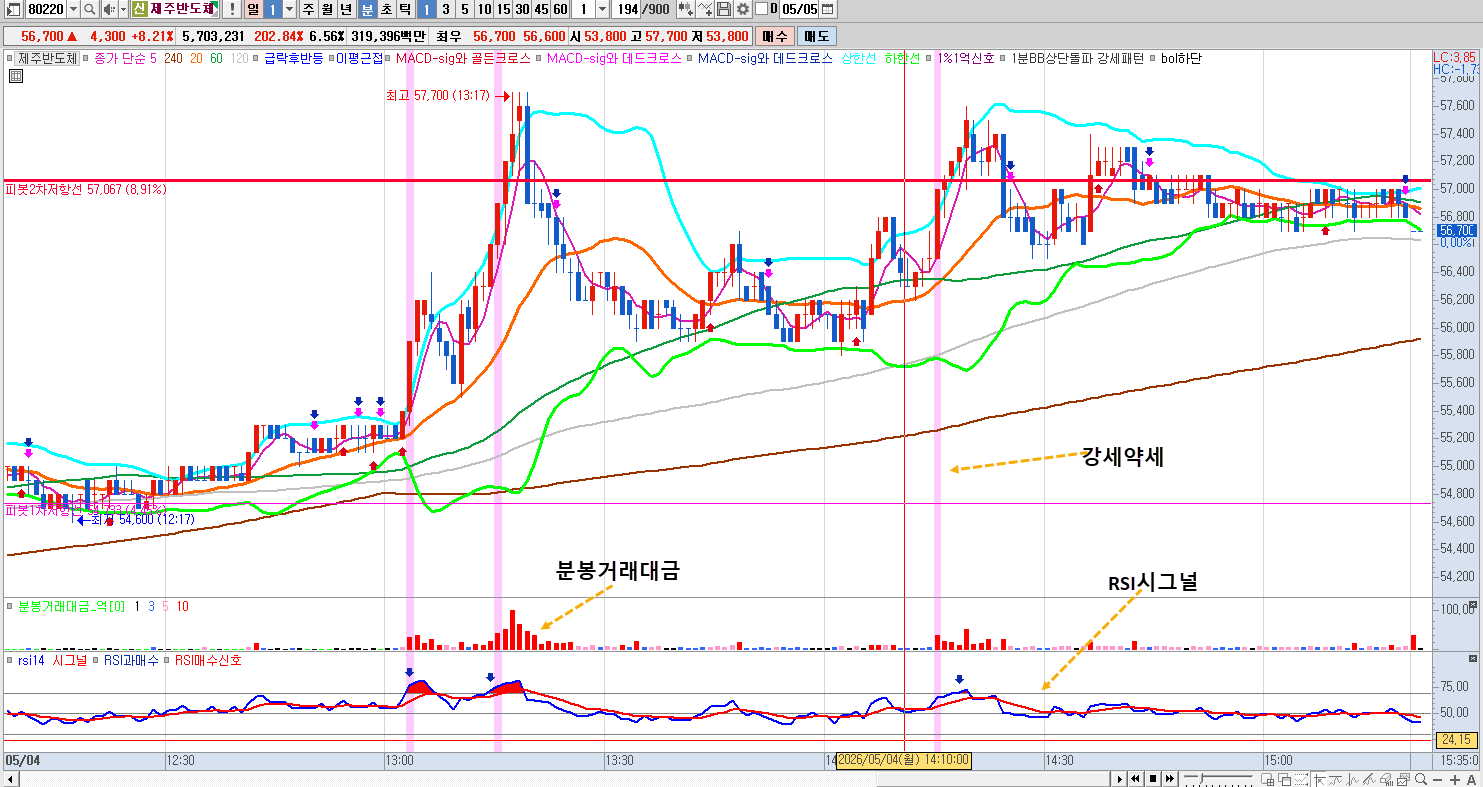The image size is (1483, 787).
Task: Click the 매수 buy button
Action: 775,35
